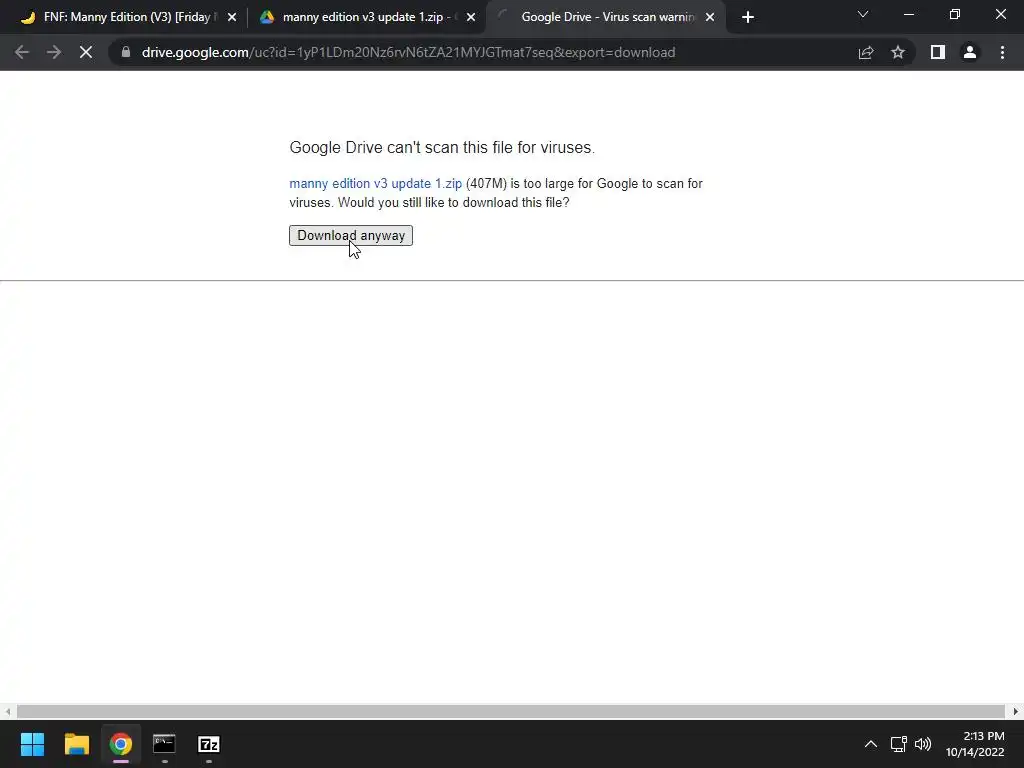Close the FNF: Manny Edition tab

[x=232, y=17]
